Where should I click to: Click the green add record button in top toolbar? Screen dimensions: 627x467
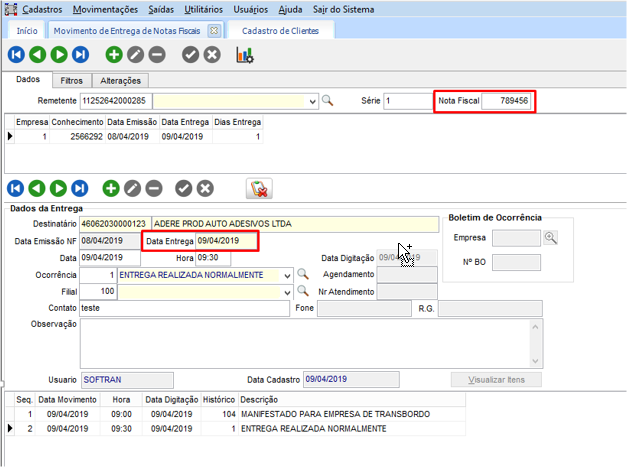[113, 55]
